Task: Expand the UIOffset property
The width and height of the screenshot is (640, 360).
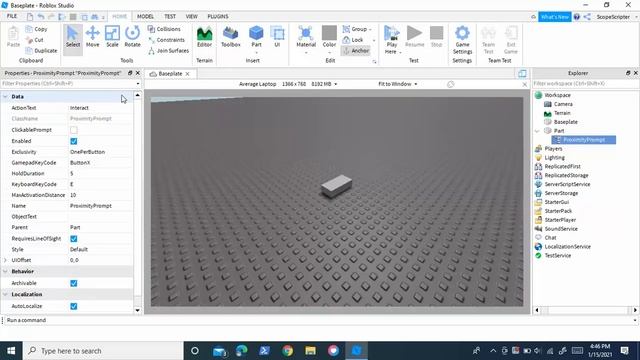Action: click(x=5, y=260)
